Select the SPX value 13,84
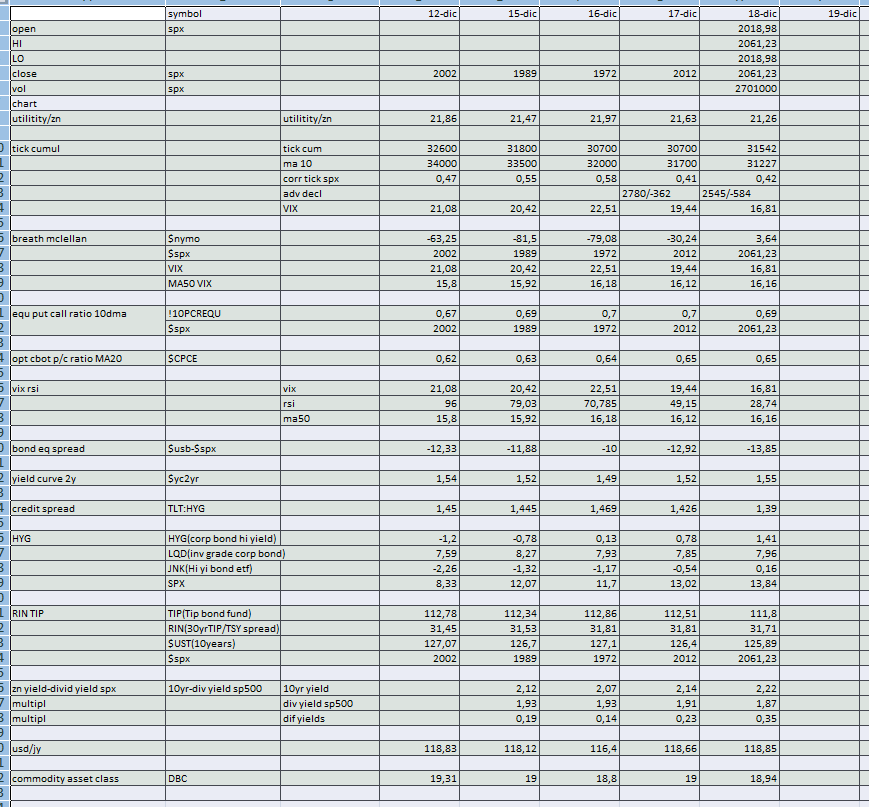Image resolution: width=869 pixels, height=807 pixels. (x=739, y=584)
